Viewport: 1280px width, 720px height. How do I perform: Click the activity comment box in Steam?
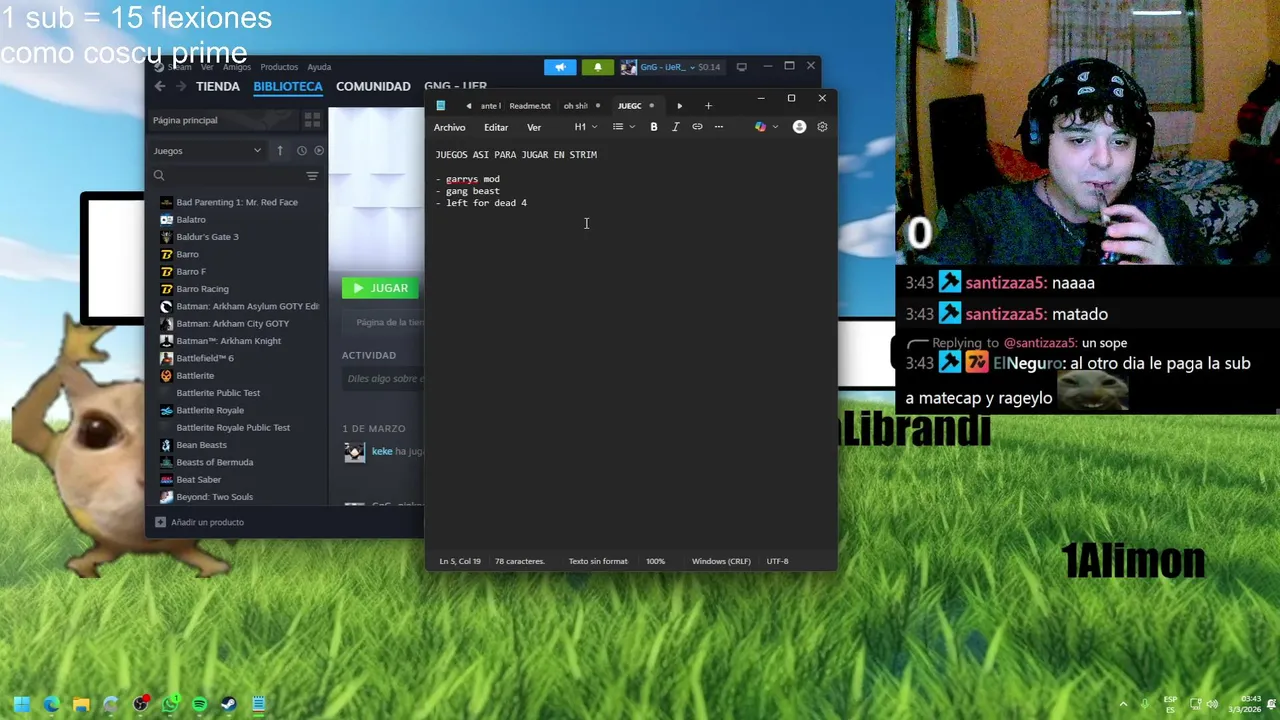click(x=383, y=379)
